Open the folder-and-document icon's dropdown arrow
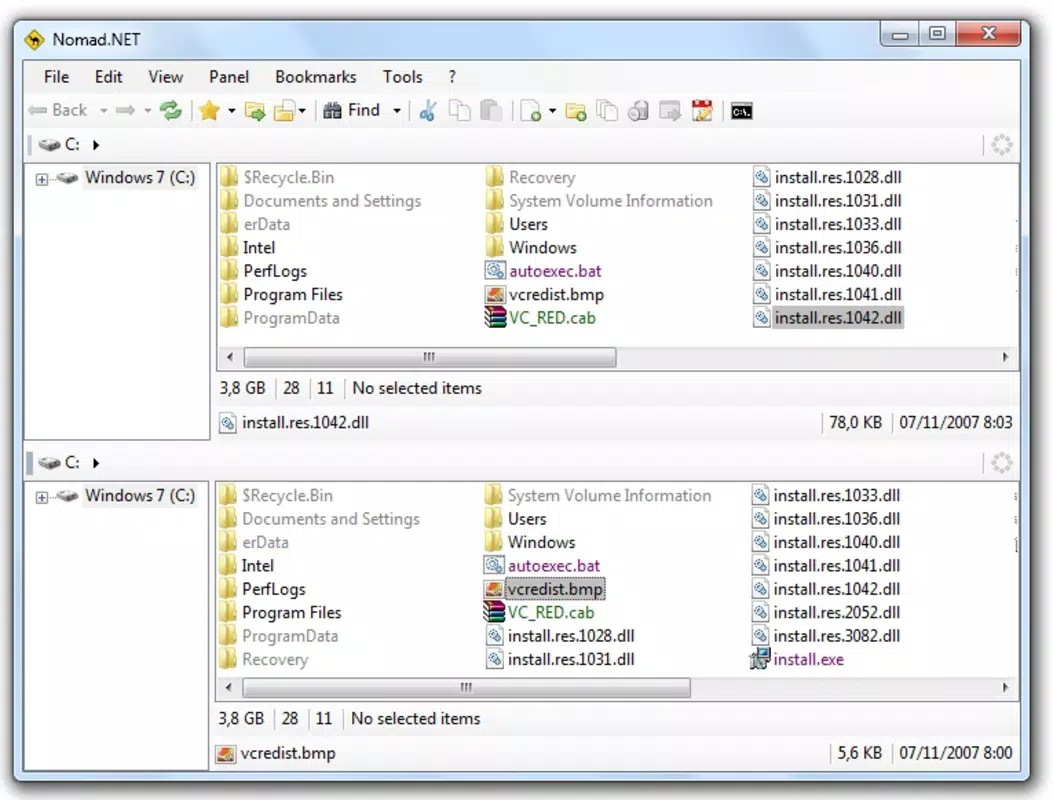1053x800 pixels. click(x=302, y=111)
